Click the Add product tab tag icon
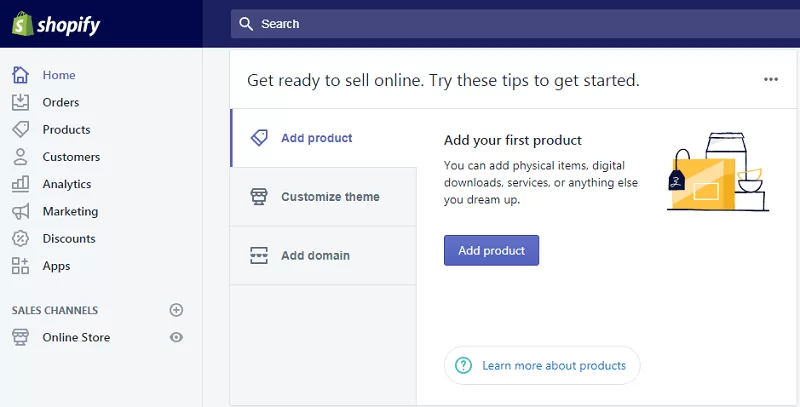Image resolution: width=800 pixels, height=407 pixels. click(x=259, y=138)
